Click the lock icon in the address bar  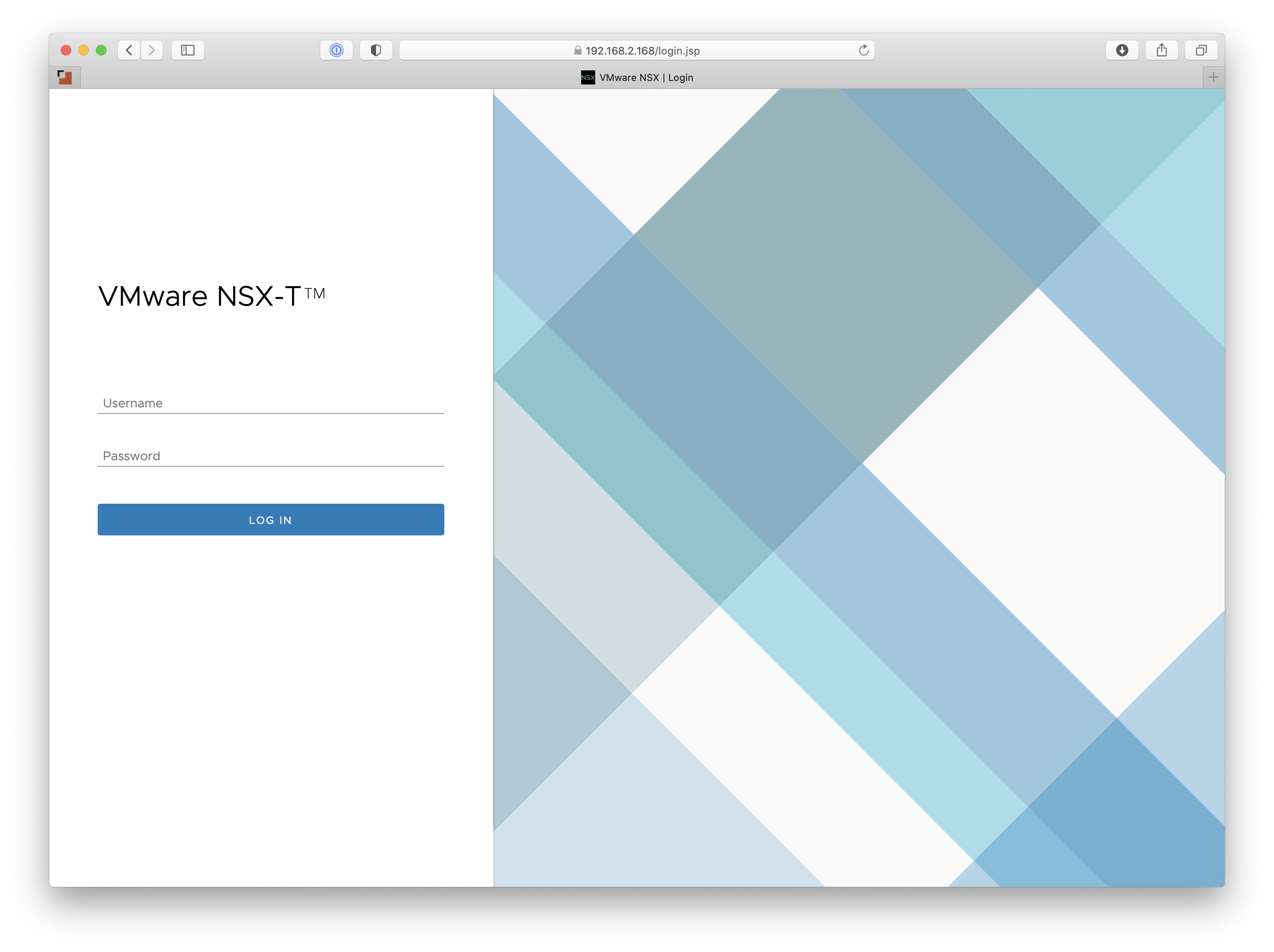point(578,50)
